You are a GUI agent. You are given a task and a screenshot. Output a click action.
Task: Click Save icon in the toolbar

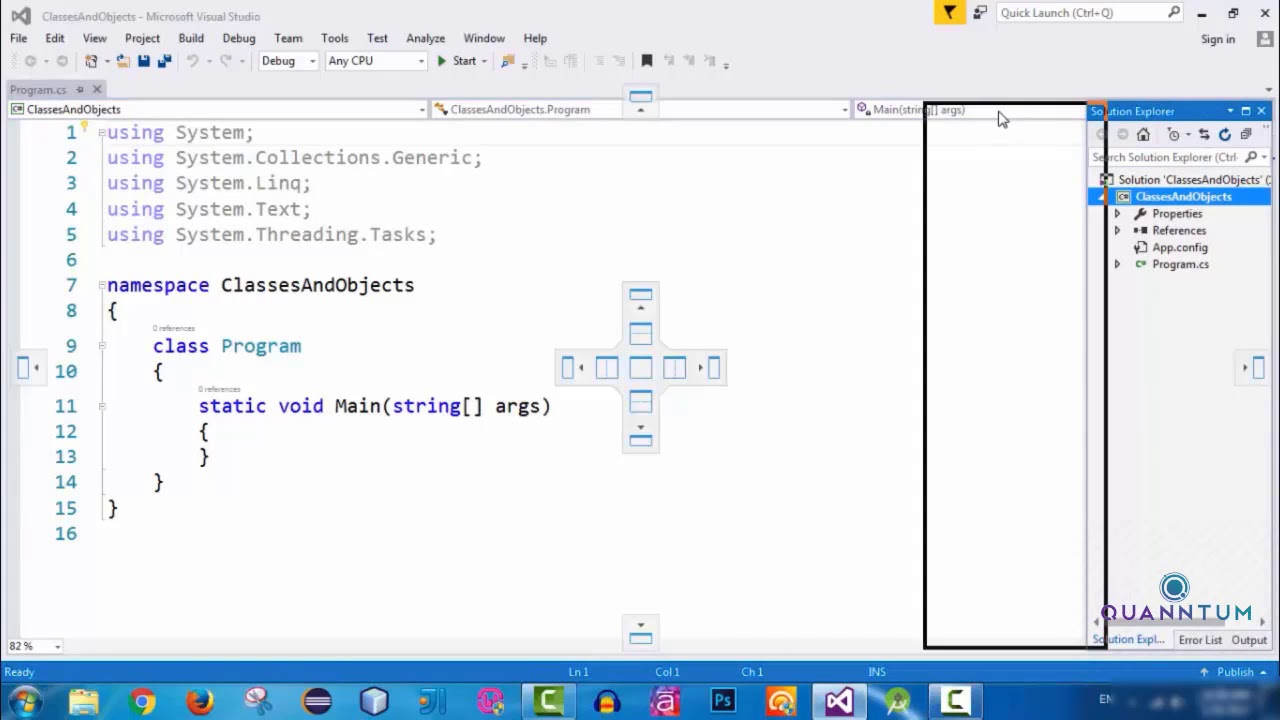[144, 61]
